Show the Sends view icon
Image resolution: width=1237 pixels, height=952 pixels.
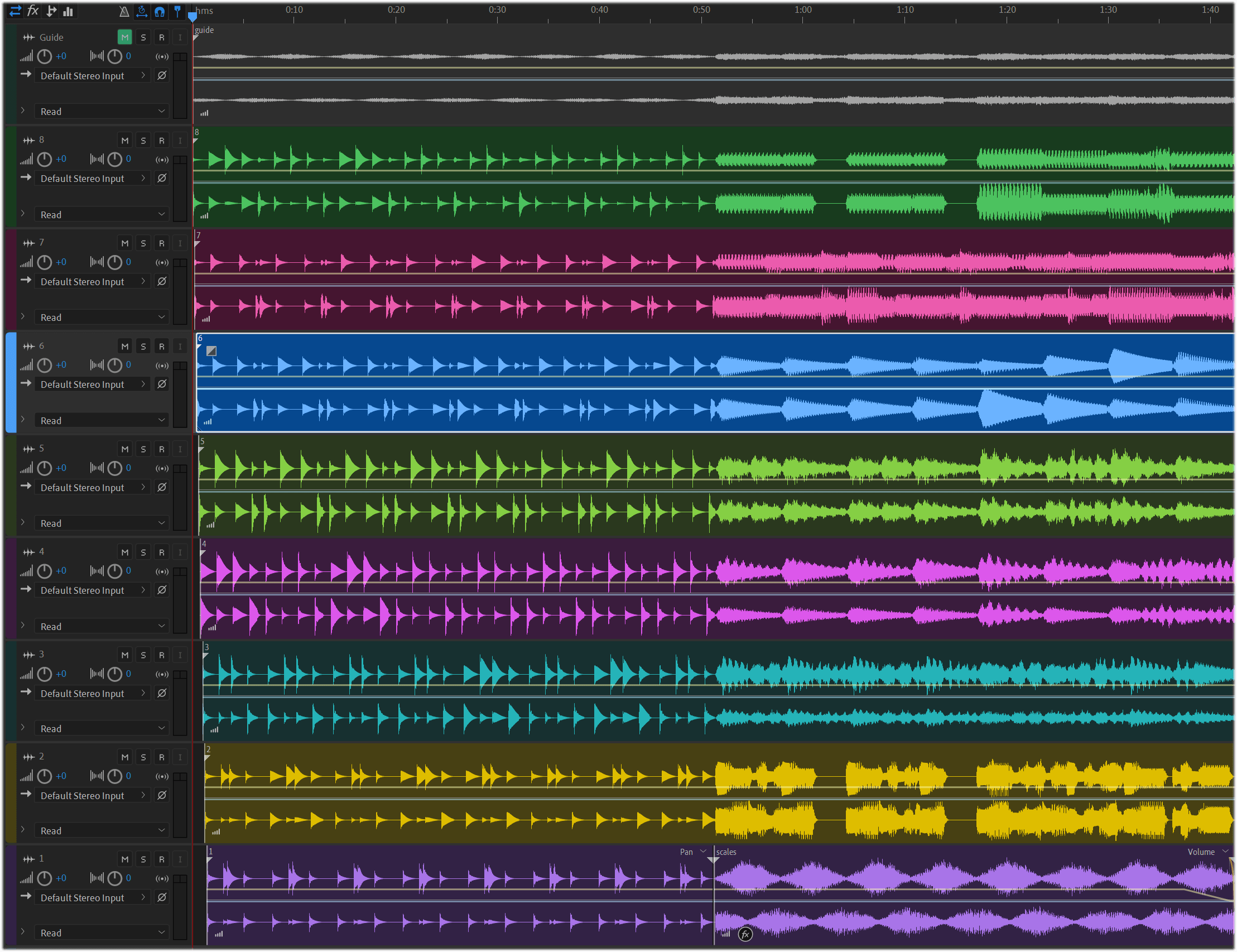(x=51, y=11)
